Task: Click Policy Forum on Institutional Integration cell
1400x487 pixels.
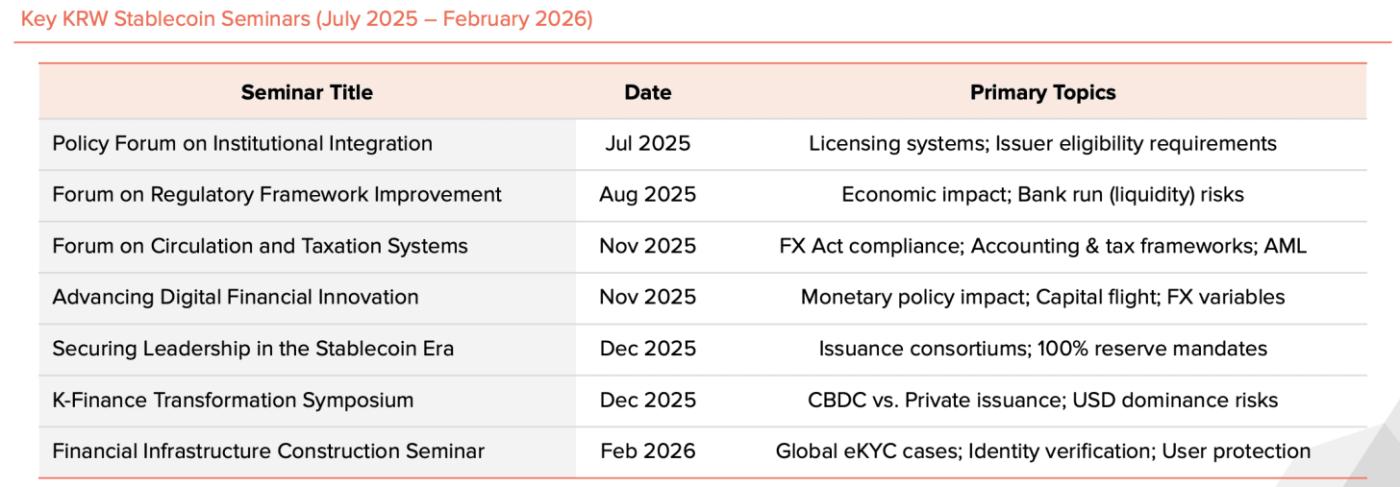Action: 242,144
